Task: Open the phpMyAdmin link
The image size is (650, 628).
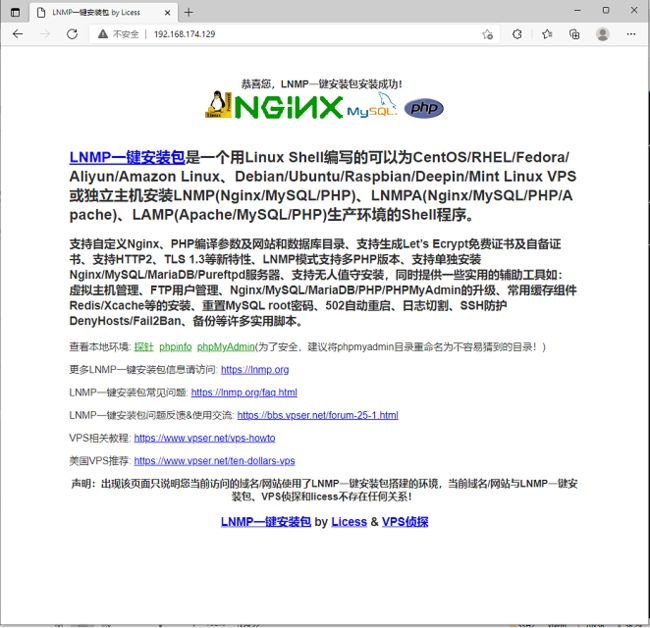Action: tap(226, 347)
